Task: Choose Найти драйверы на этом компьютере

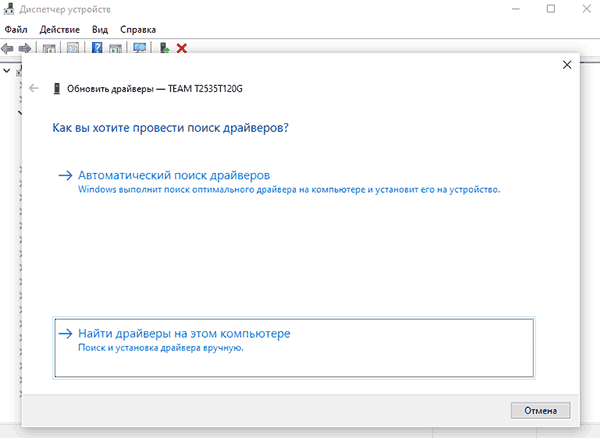Action: point(294,348)
